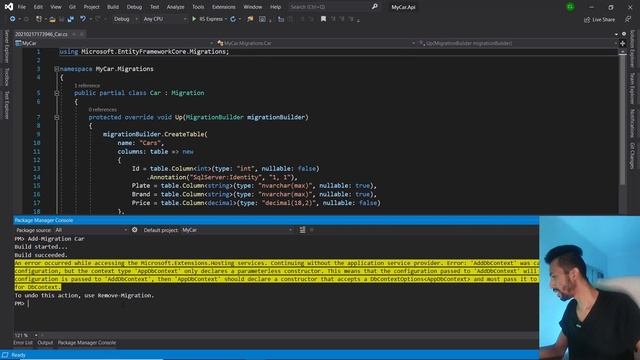Start debugging with the green play icon

(x=194, y=19)
